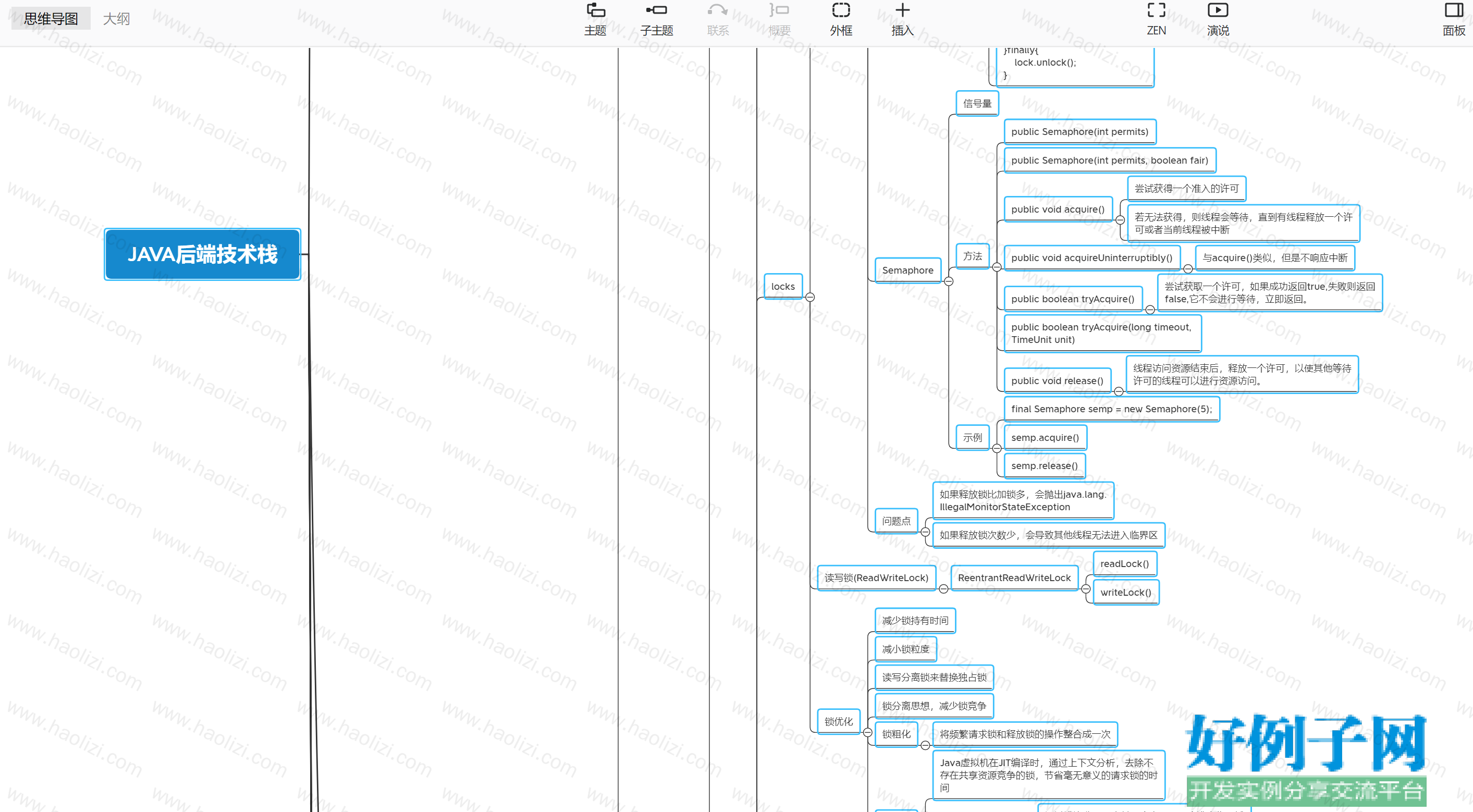Viewport: 1473px width, 812px height.
Task: Collapse the 读写锁(ReadWriteLock) branch
Action: click(x=943, y=589)
